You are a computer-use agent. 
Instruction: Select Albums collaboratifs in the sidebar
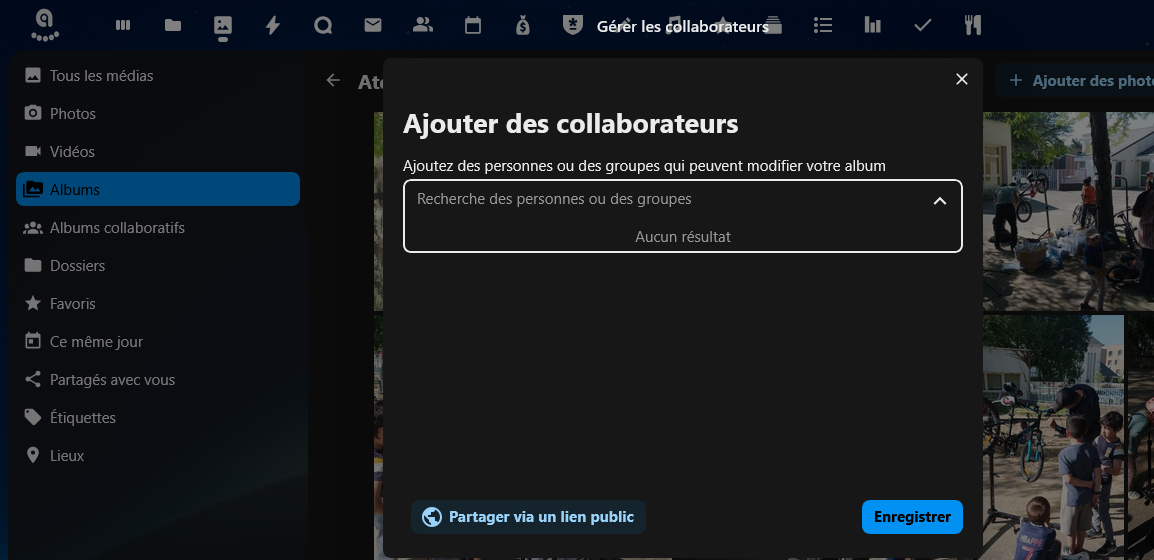pos(117,228)
